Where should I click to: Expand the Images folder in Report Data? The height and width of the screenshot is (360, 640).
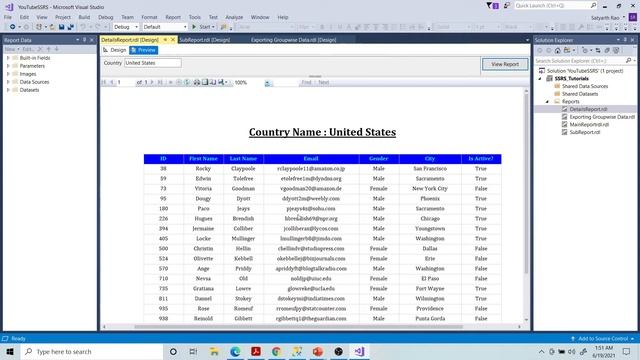pos(8,74)
